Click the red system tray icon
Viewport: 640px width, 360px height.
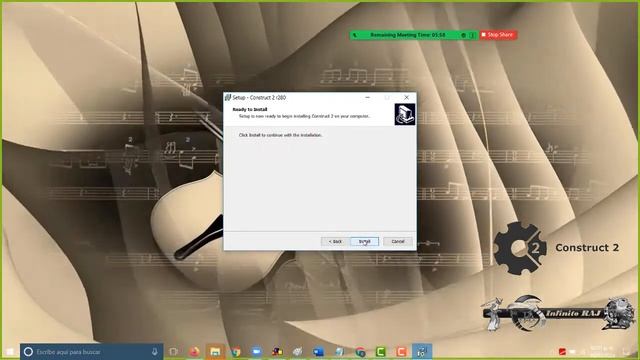coord(562,351)
